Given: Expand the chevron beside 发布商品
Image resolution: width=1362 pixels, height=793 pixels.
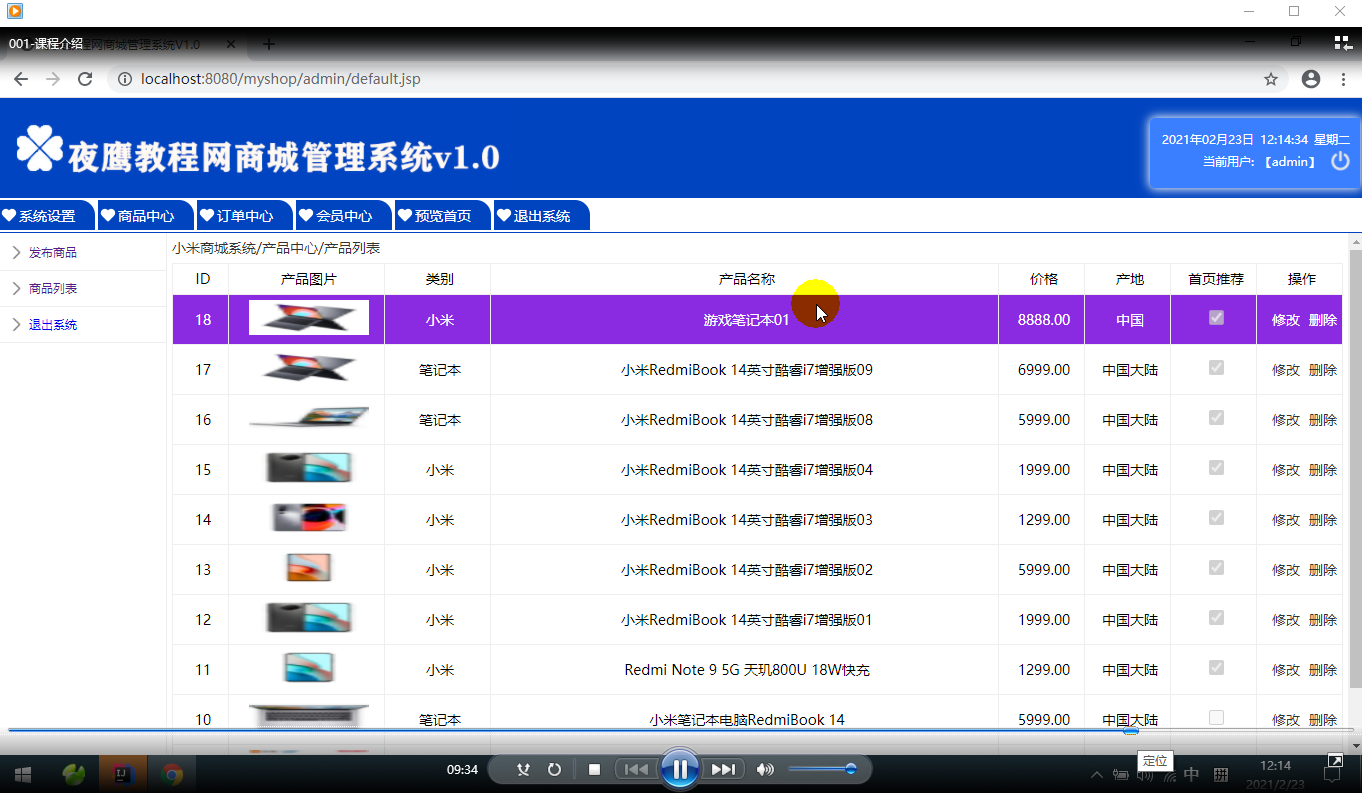Looking at the screenshot, I should coord(16,253).
